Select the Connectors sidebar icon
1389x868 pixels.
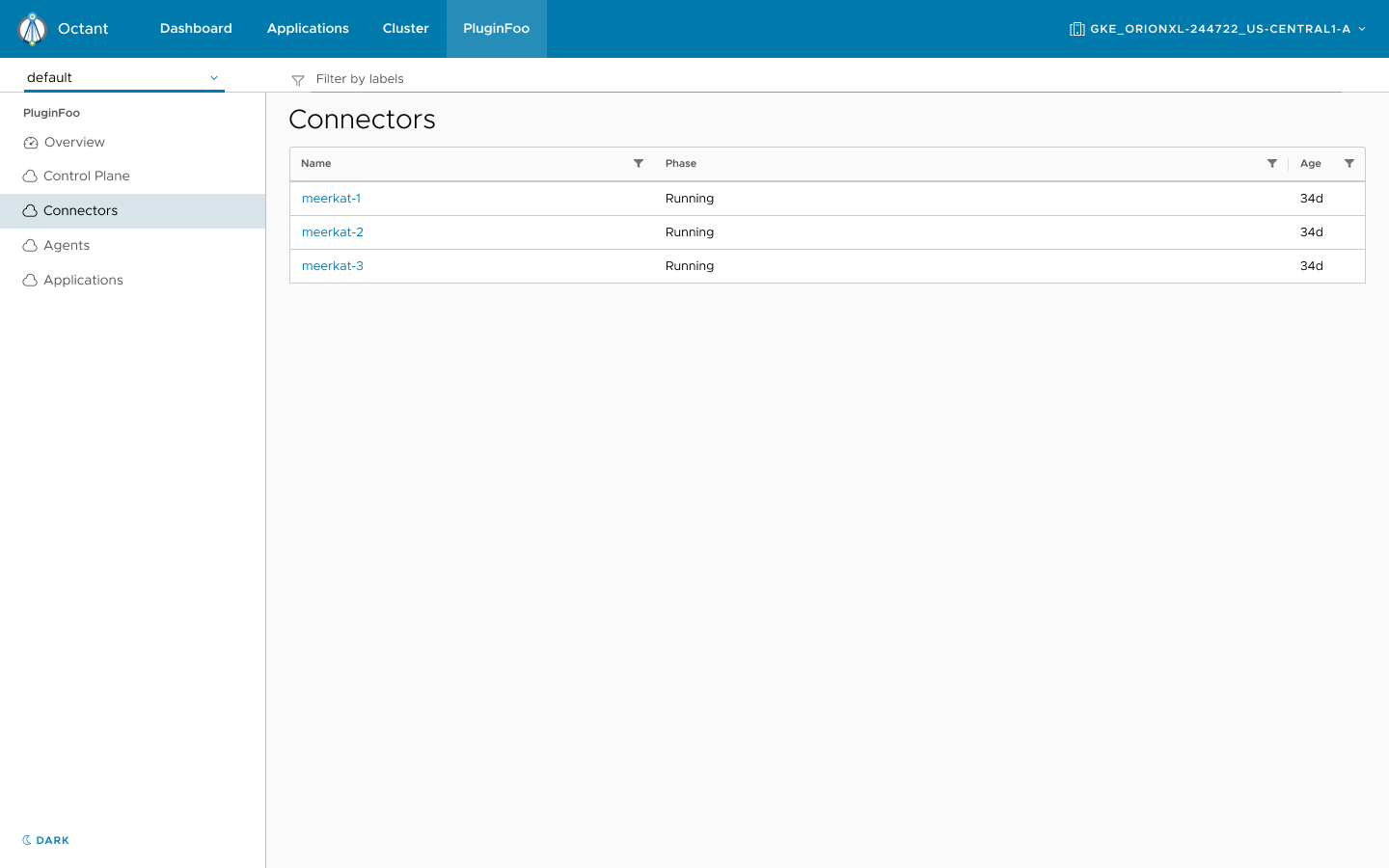point(31,210)
